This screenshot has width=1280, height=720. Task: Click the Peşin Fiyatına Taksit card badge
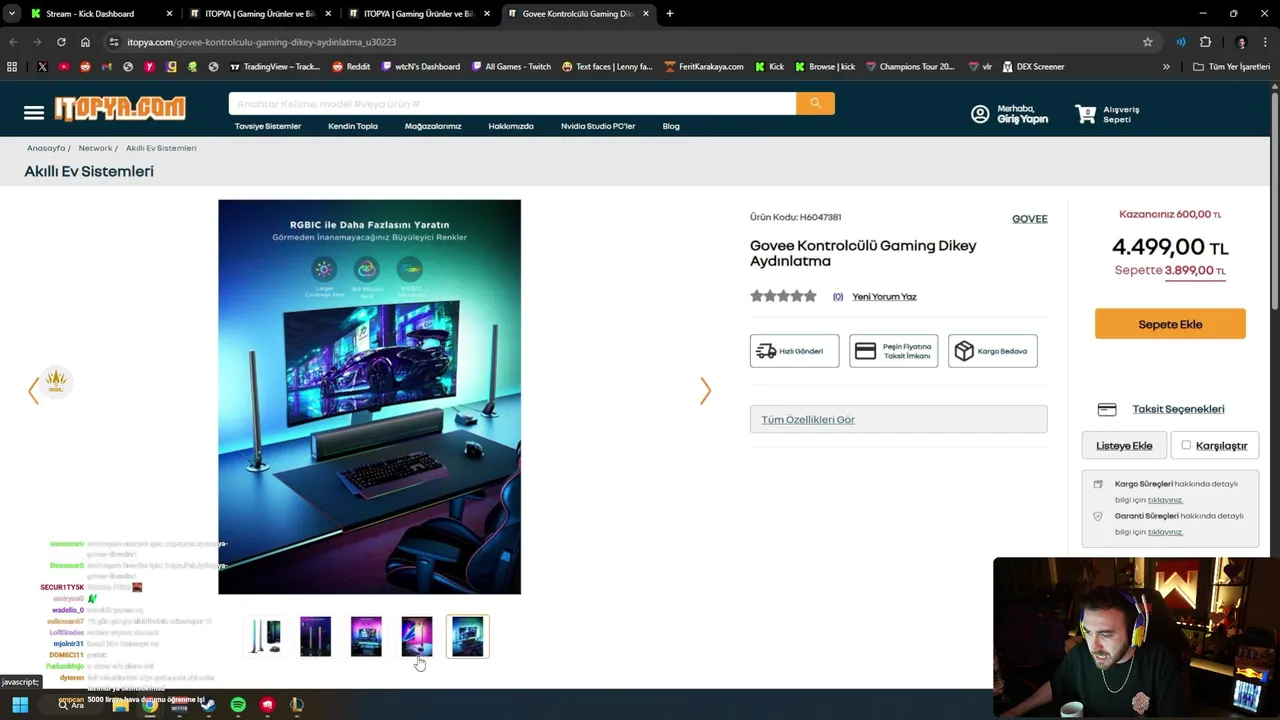pyautogui.click(x=894, y=351)
